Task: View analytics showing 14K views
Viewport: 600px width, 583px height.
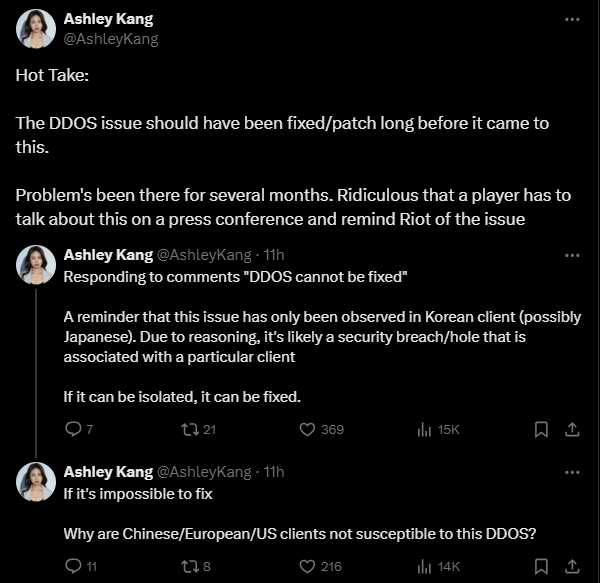Action: [424, 566]
